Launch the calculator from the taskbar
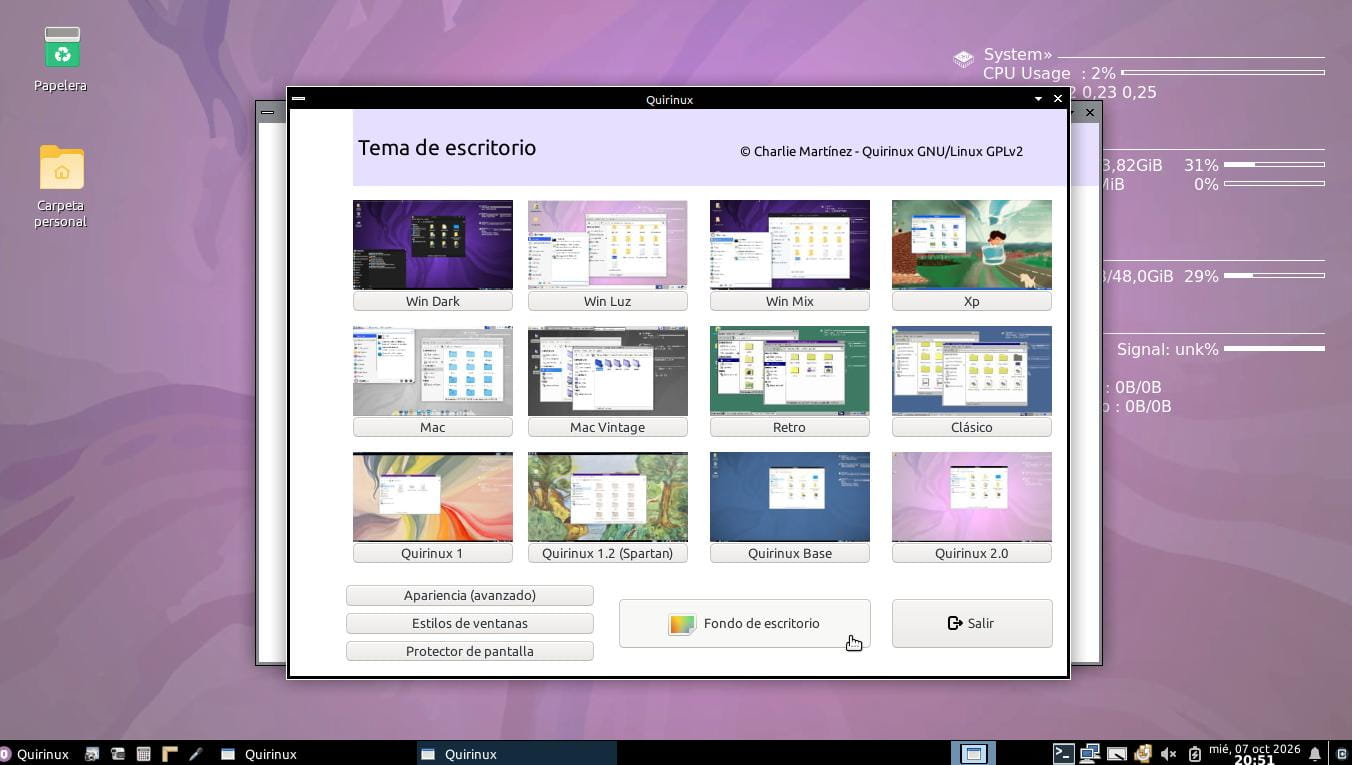Screen dimensions: 1352x765 [x=143, y=754]
